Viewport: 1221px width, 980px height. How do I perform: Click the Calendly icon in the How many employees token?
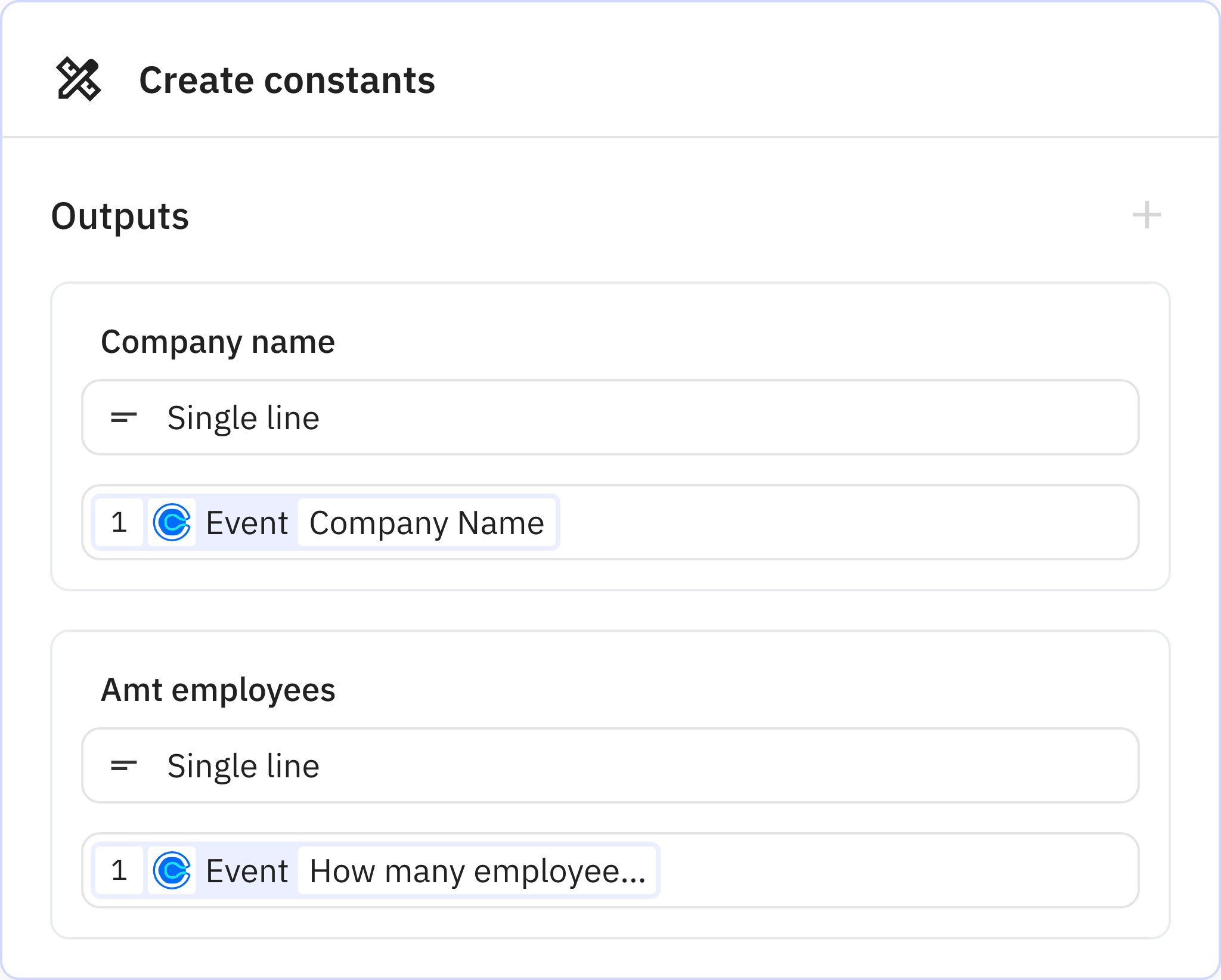pyautogui.click(x=171, y=871)
